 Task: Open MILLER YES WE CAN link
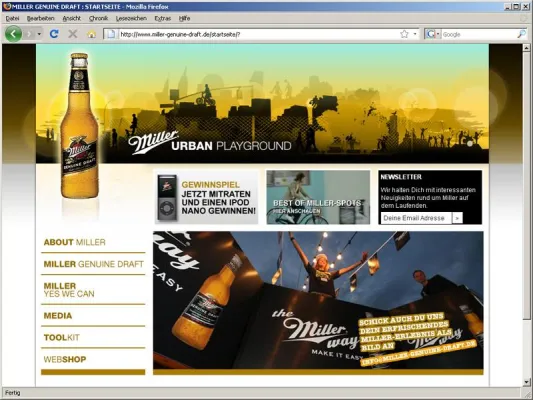pos(69,290)
